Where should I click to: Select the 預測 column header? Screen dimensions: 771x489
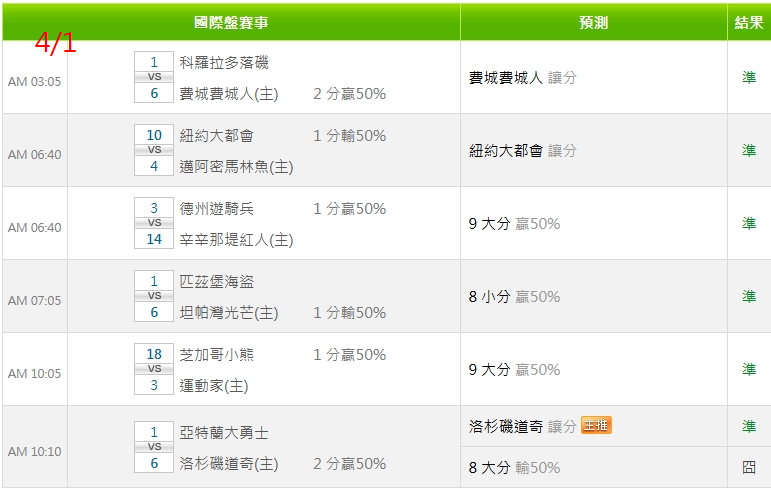click(593, 22)
